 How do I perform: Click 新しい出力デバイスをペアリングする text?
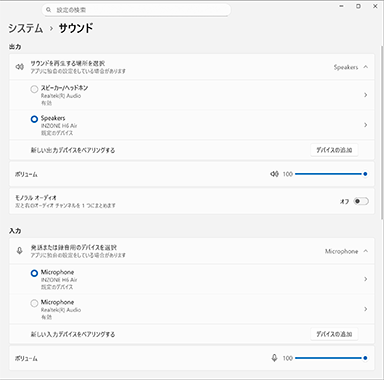pyautogui.click(x=73, y=150)
